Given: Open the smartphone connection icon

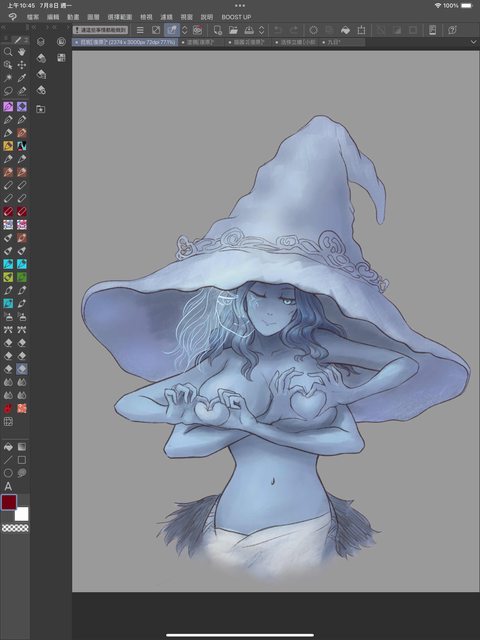Looking at the screenshot, I should [433, 30].
